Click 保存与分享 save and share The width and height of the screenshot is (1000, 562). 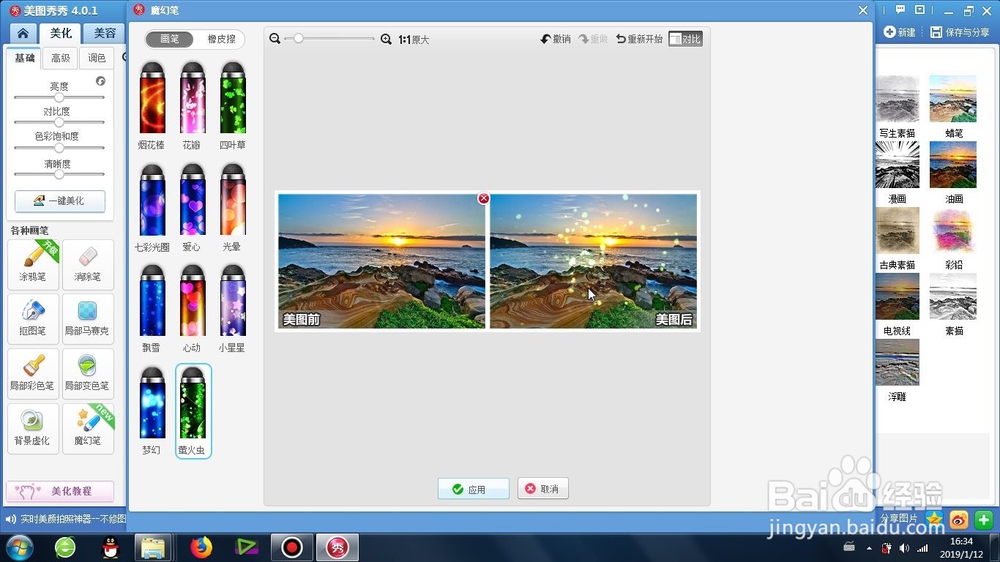[x=959, y=32]
